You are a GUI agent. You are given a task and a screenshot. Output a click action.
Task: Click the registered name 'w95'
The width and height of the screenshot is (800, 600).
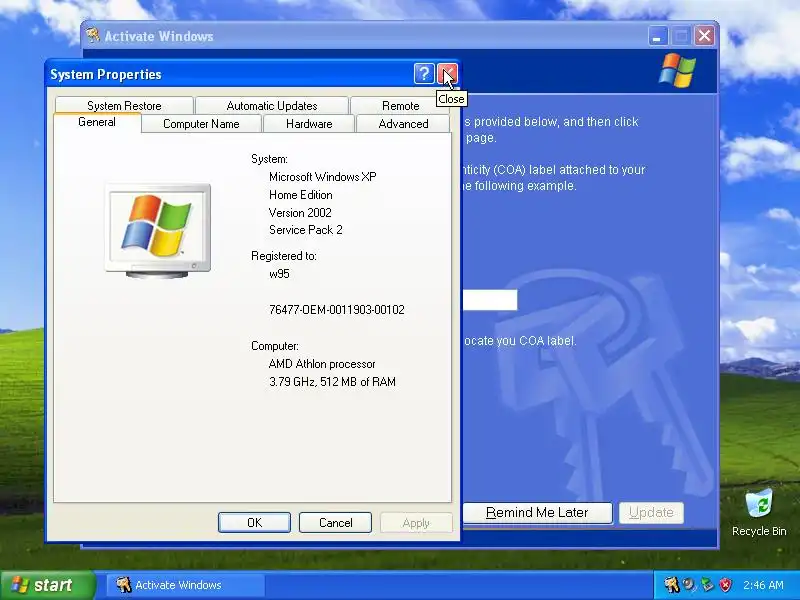[x=279, y=274]
